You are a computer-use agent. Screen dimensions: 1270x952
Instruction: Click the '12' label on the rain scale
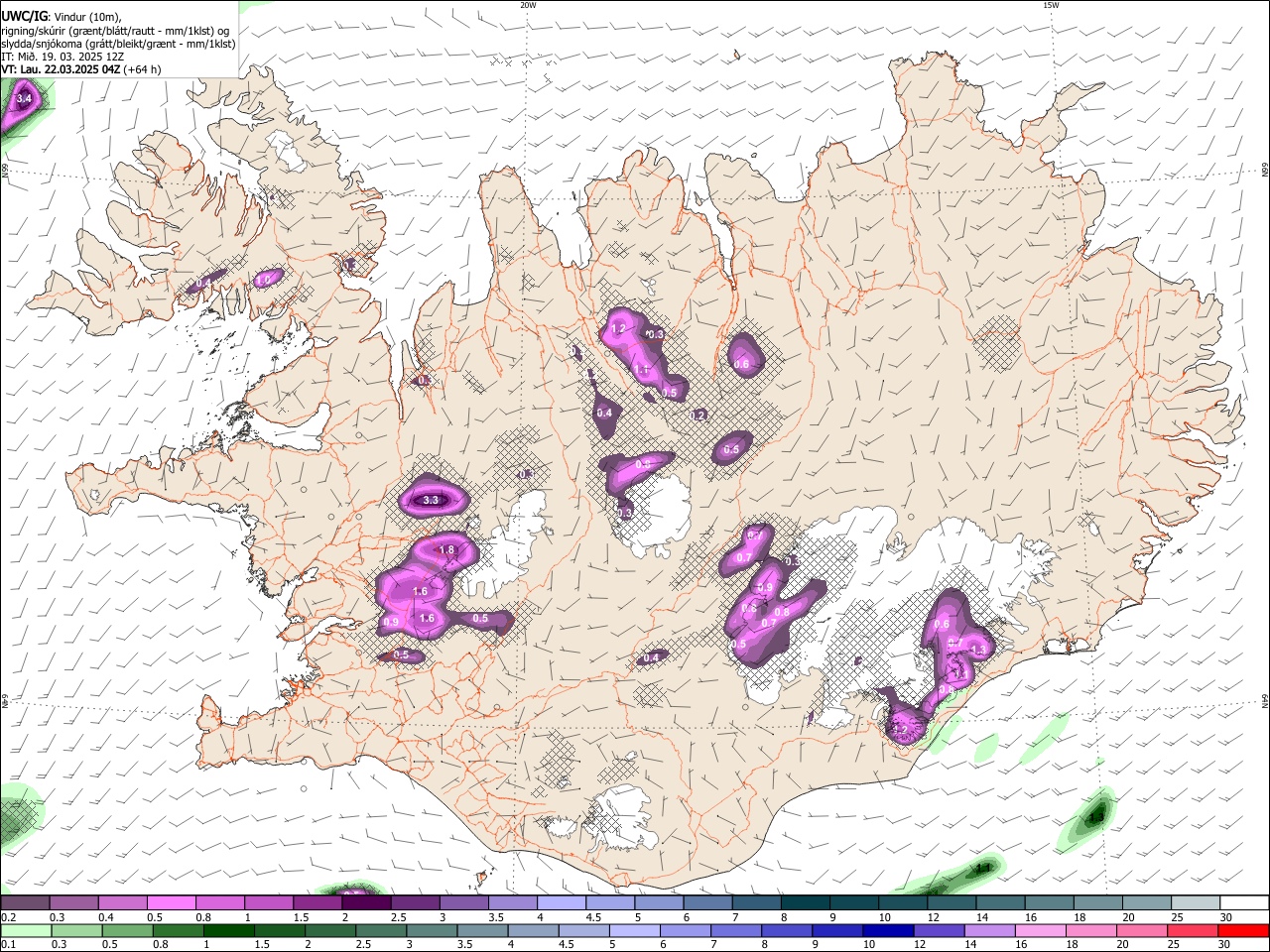pos(920,944)
